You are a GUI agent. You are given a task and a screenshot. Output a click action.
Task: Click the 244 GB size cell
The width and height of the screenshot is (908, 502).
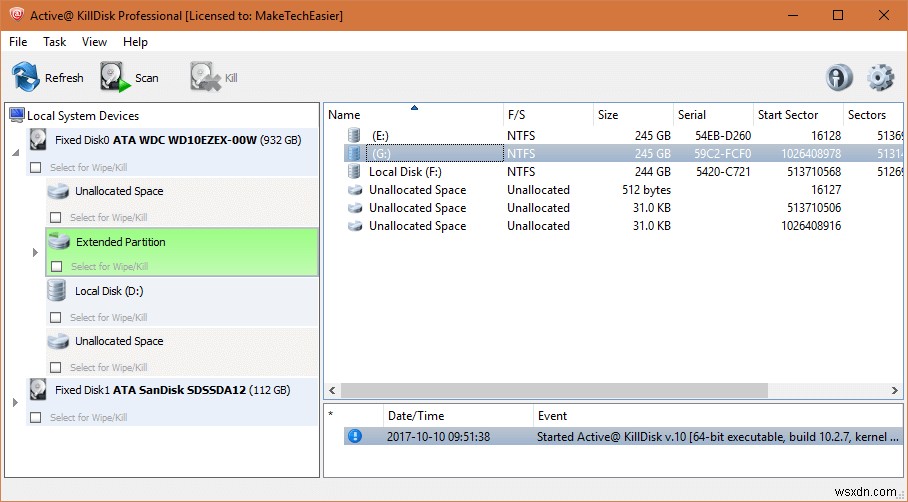[653, 171]
